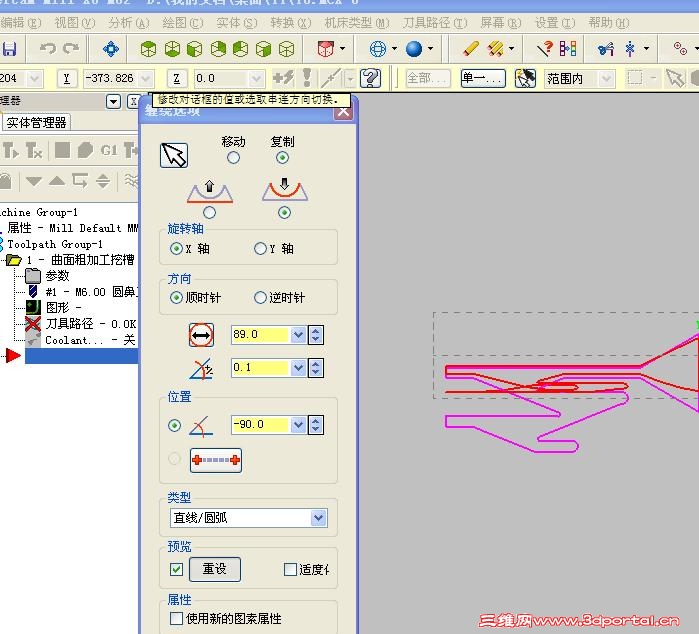Open the Z coordinate 0.0 dropdown
Image resolution: width=699 pixels, height=634 pixels.
tap(256, 79)
